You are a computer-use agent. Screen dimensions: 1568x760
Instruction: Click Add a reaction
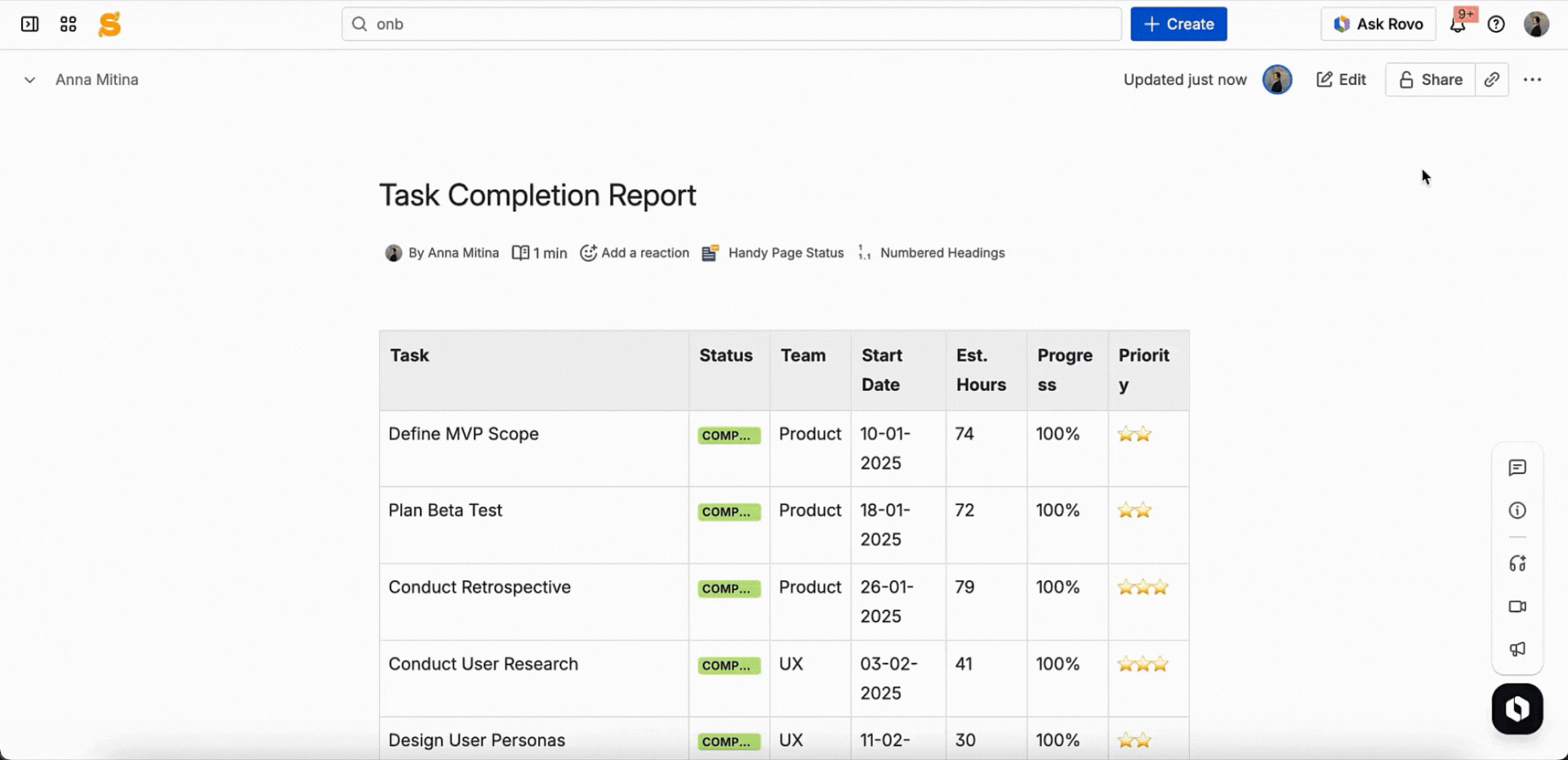click(x=635, y=253)
